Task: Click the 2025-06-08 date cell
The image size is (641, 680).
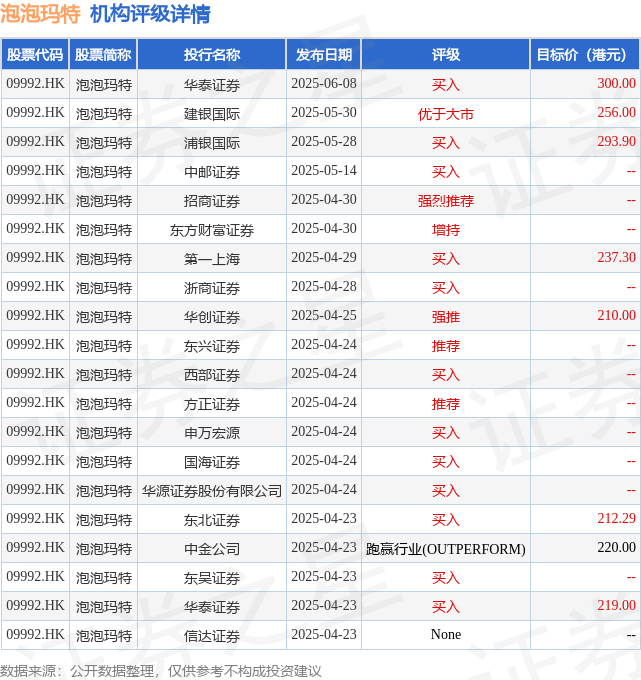Action: 324,84
